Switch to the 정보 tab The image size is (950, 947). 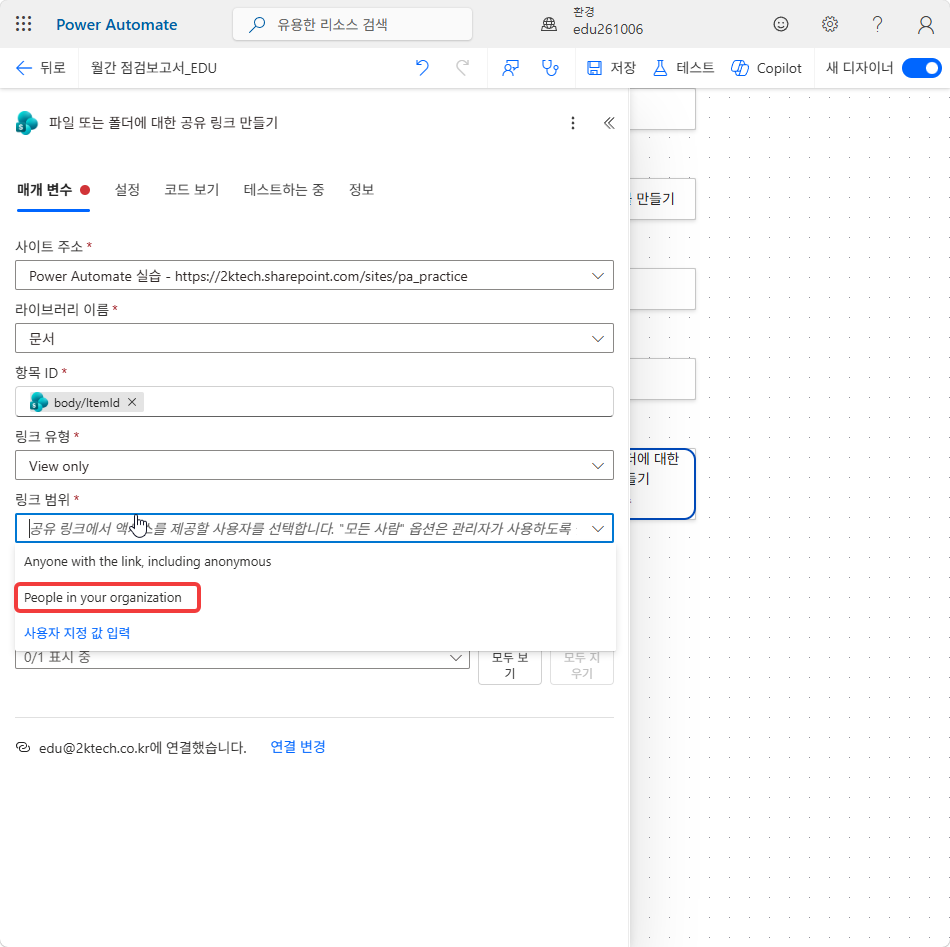tap(361, 190)
